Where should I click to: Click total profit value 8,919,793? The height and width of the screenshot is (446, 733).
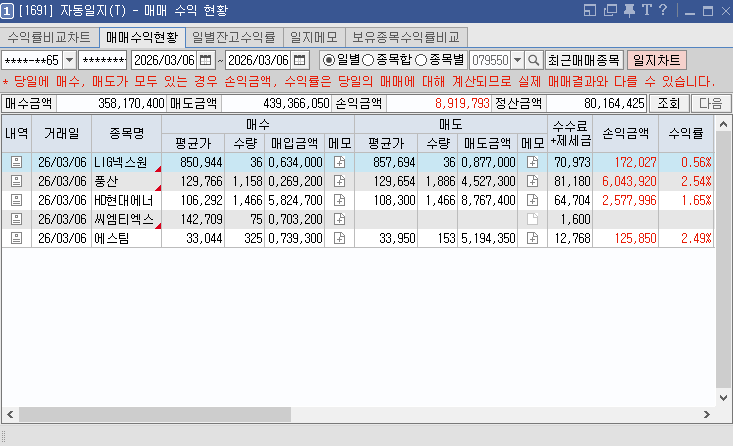(x=462, y=103)
